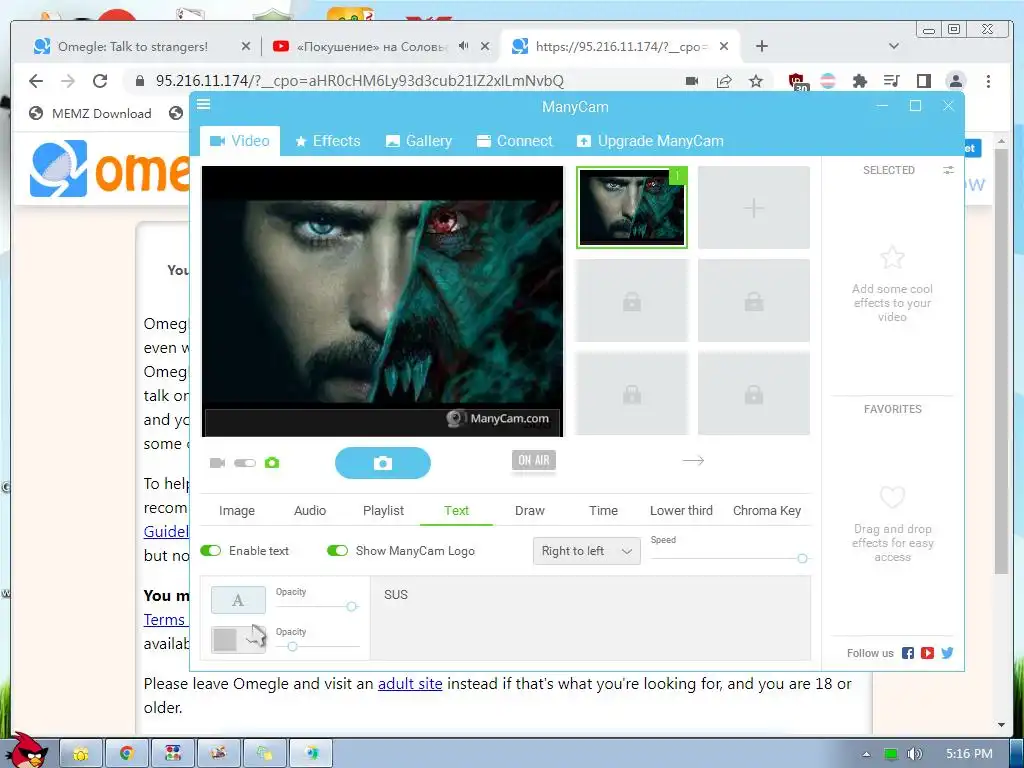Open the volume icon in system tray

point(914,754)
